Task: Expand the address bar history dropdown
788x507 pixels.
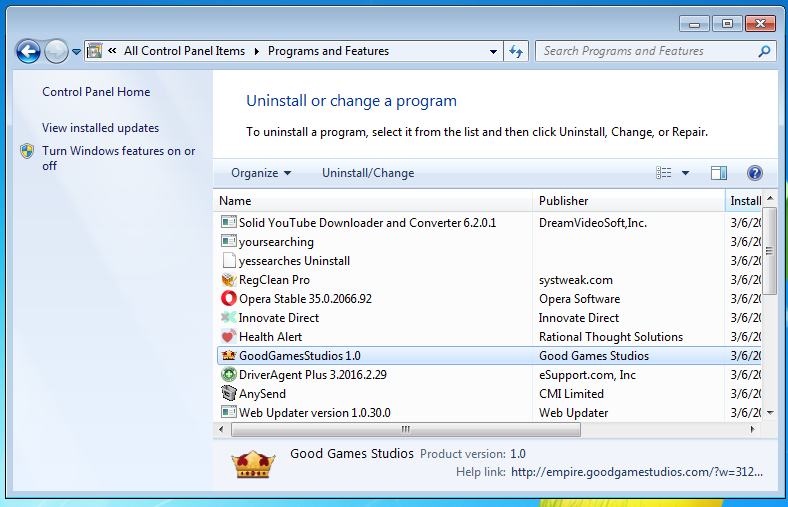Action: pyautogui.click(x=493, y=51)
